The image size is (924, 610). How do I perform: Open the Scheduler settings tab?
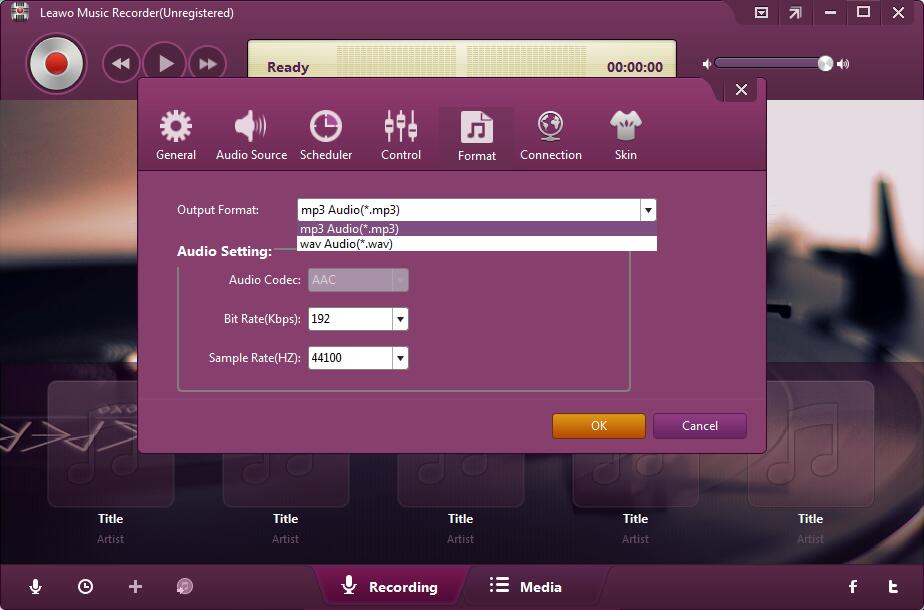click(x=326, y=136)
